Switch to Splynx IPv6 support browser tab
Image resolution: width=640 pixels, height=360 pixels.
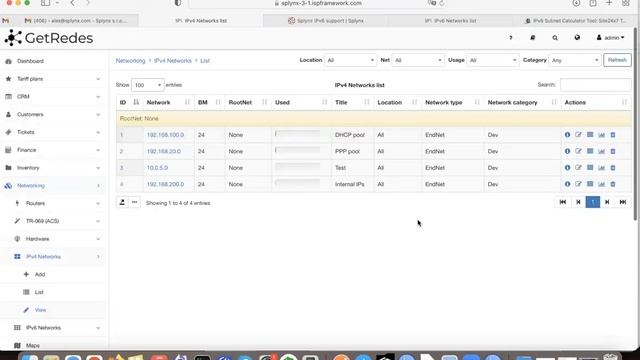[x=325, y=20]
